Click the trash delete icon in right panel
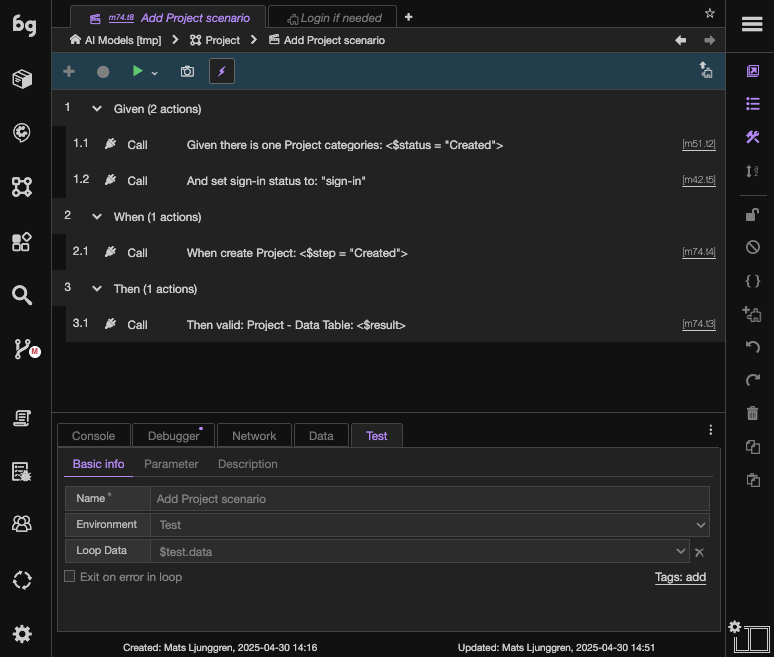Image resolution: width=774 pixels, height=657 pixels. point(752,413)
